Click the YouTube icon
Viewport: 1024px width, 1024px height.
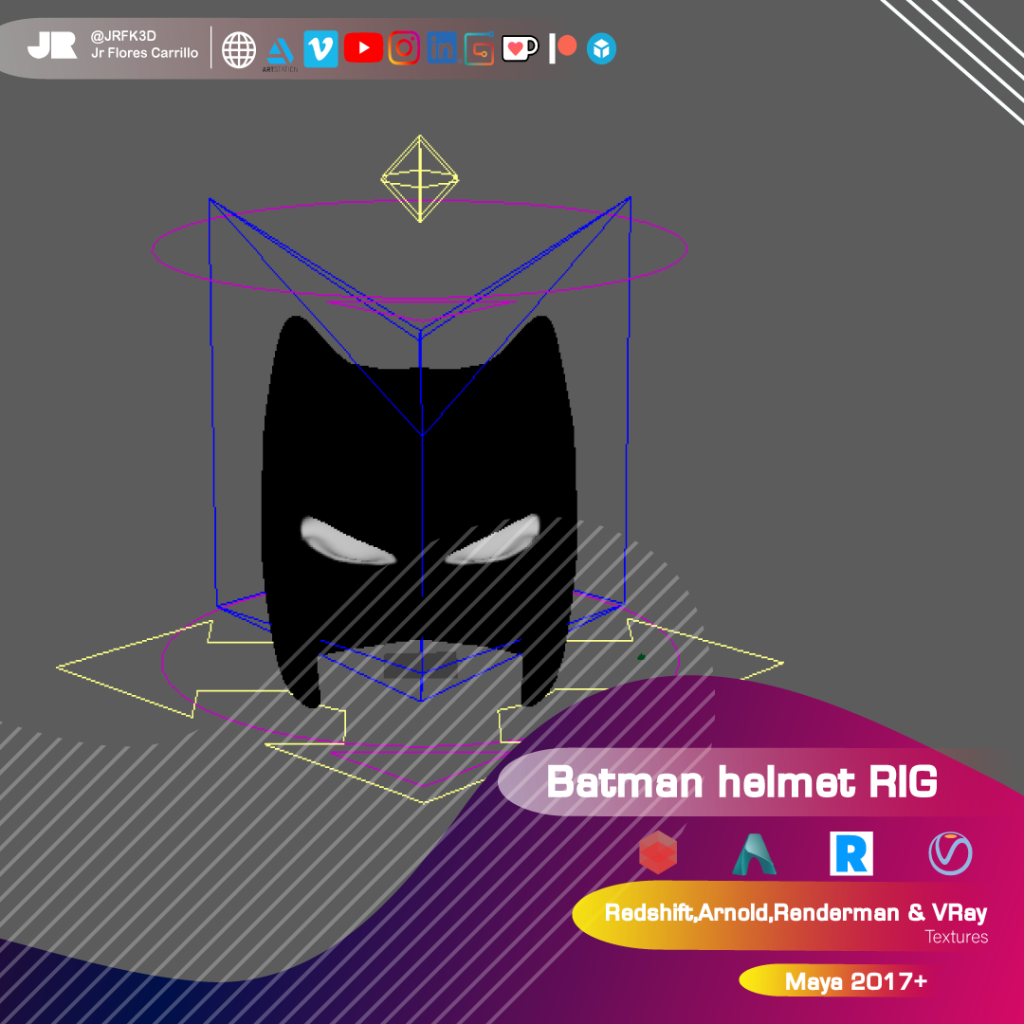pos(361,48)
